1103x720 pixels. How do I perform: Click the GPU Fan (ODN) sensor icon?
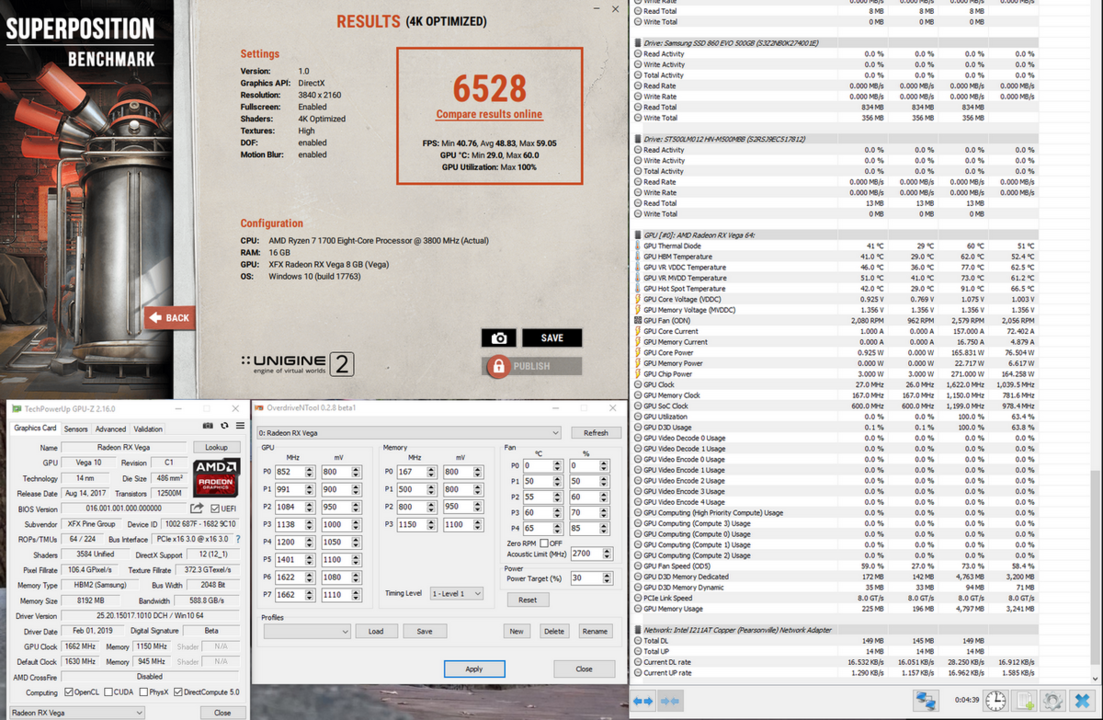point(638,321)
